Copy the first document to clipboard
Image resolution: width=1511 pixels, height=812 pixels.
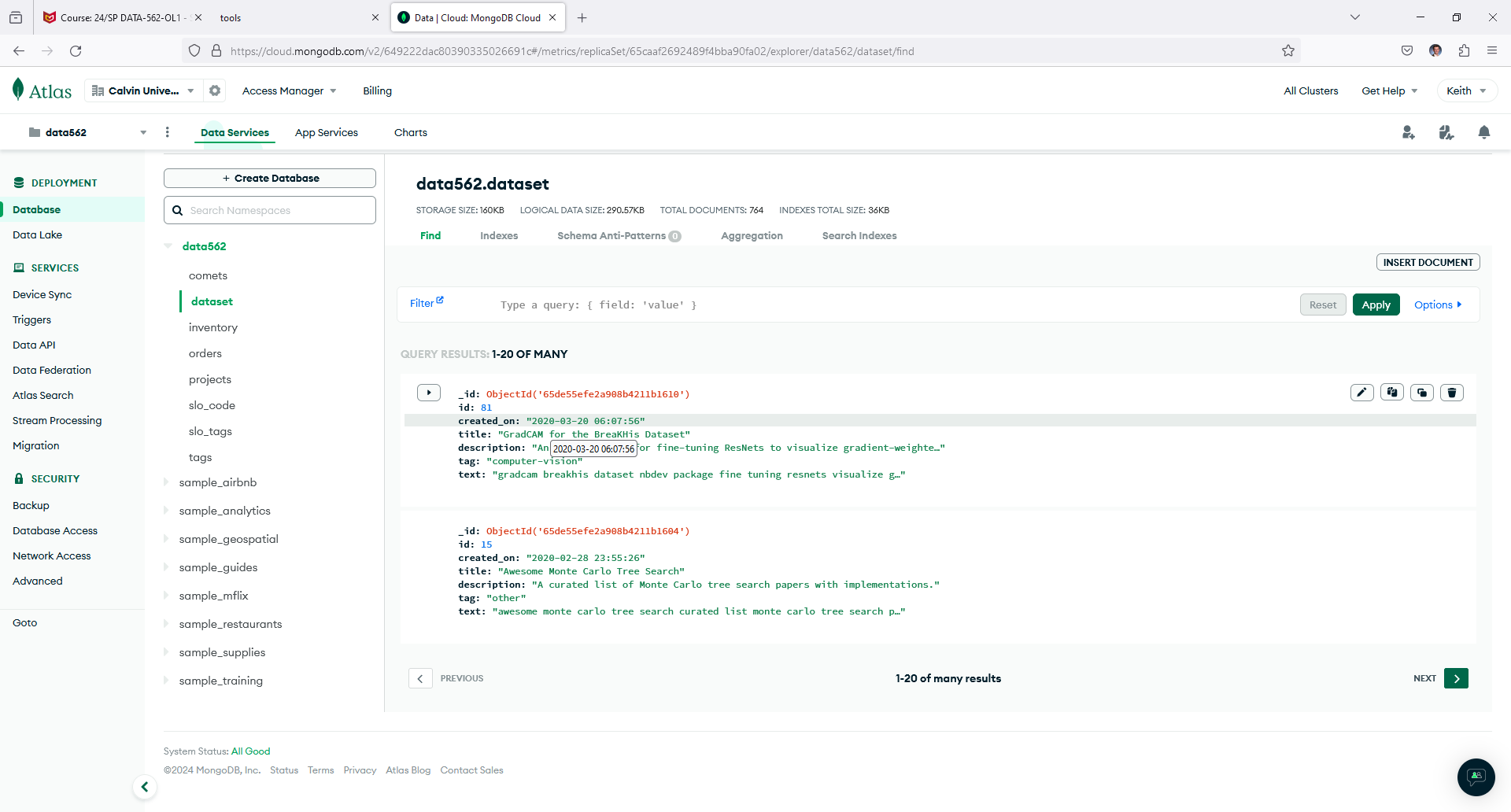coord(1391,393)
